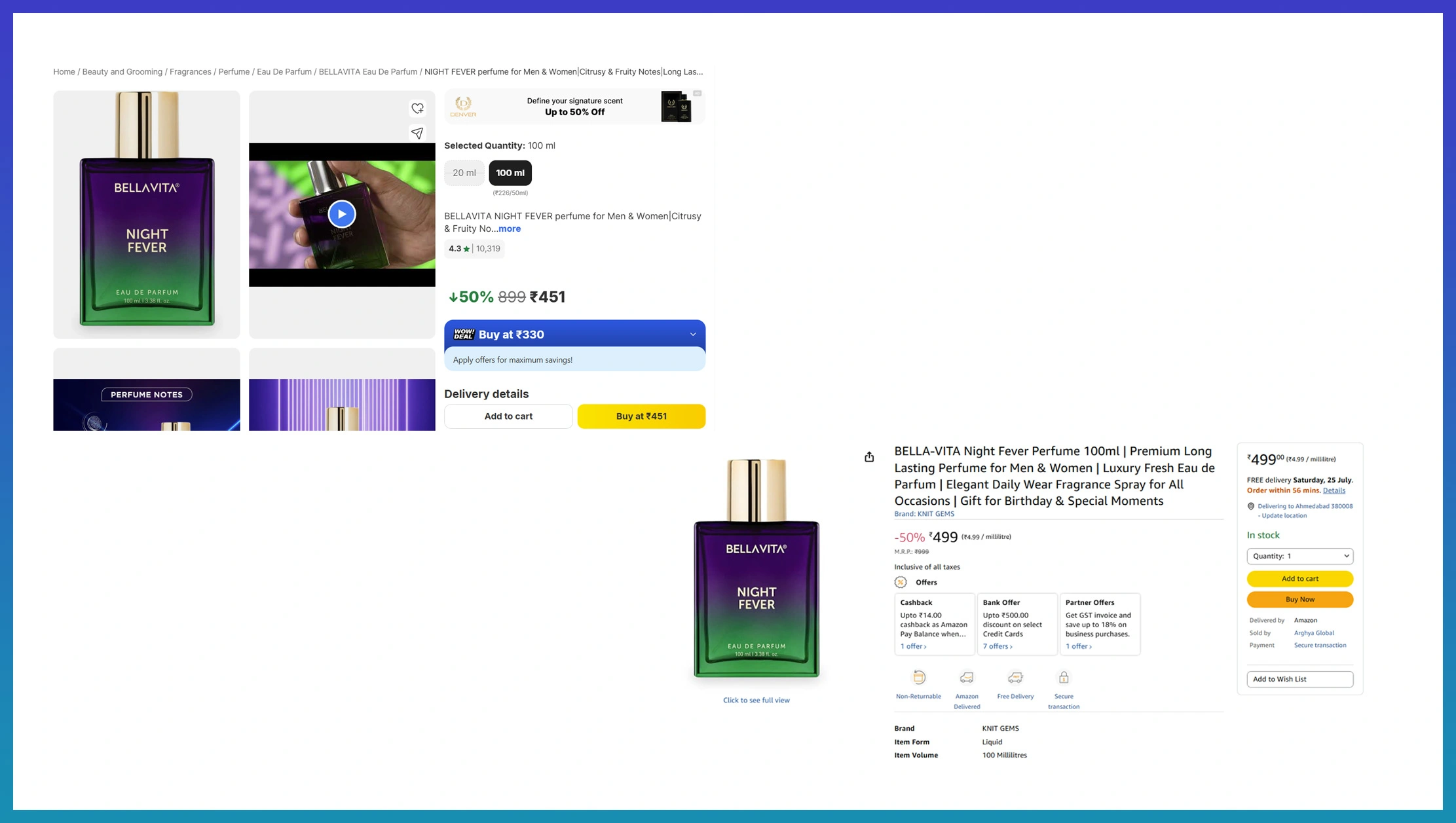Click the WOW Deal badge icon
Viewport: 1456px width, 823px height.
[x=464, y=334]
